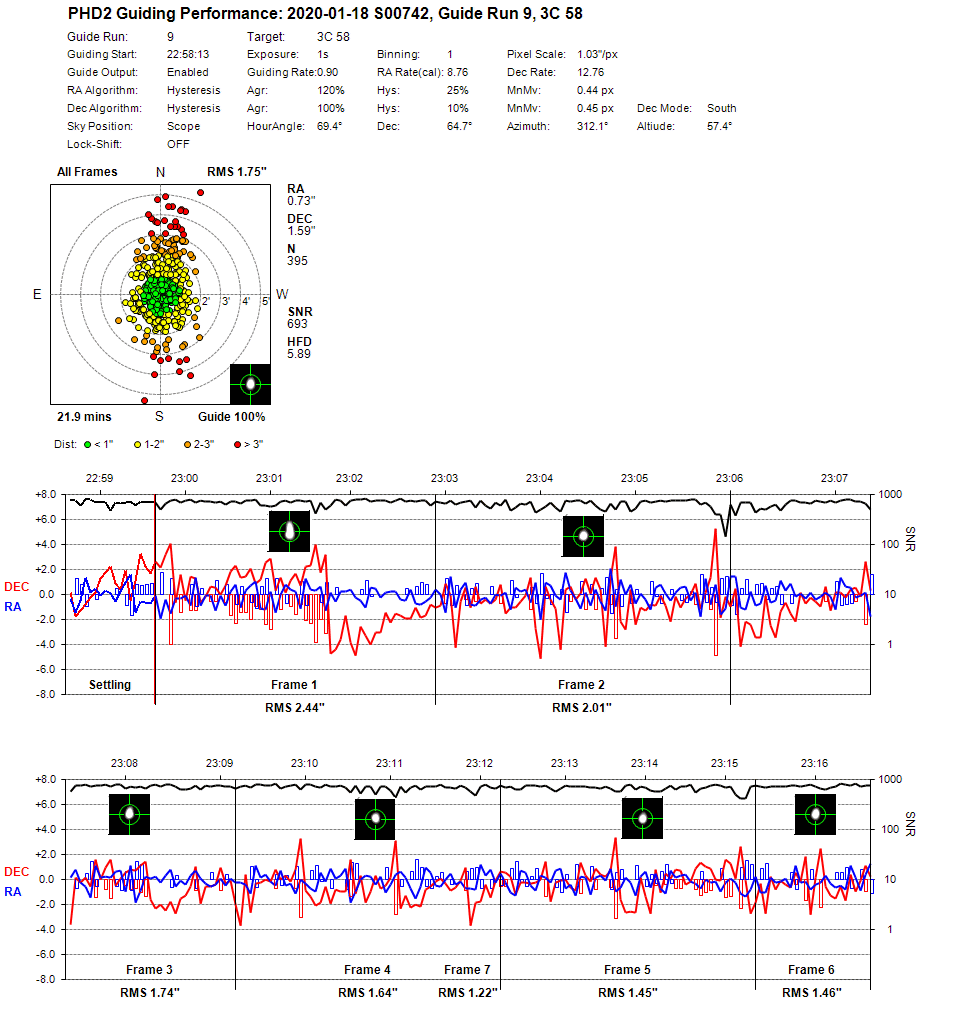Select the 'RMS 1.75"' scatter plot total
Viewport: 958px width, 1028px height.
coord(237,172)
